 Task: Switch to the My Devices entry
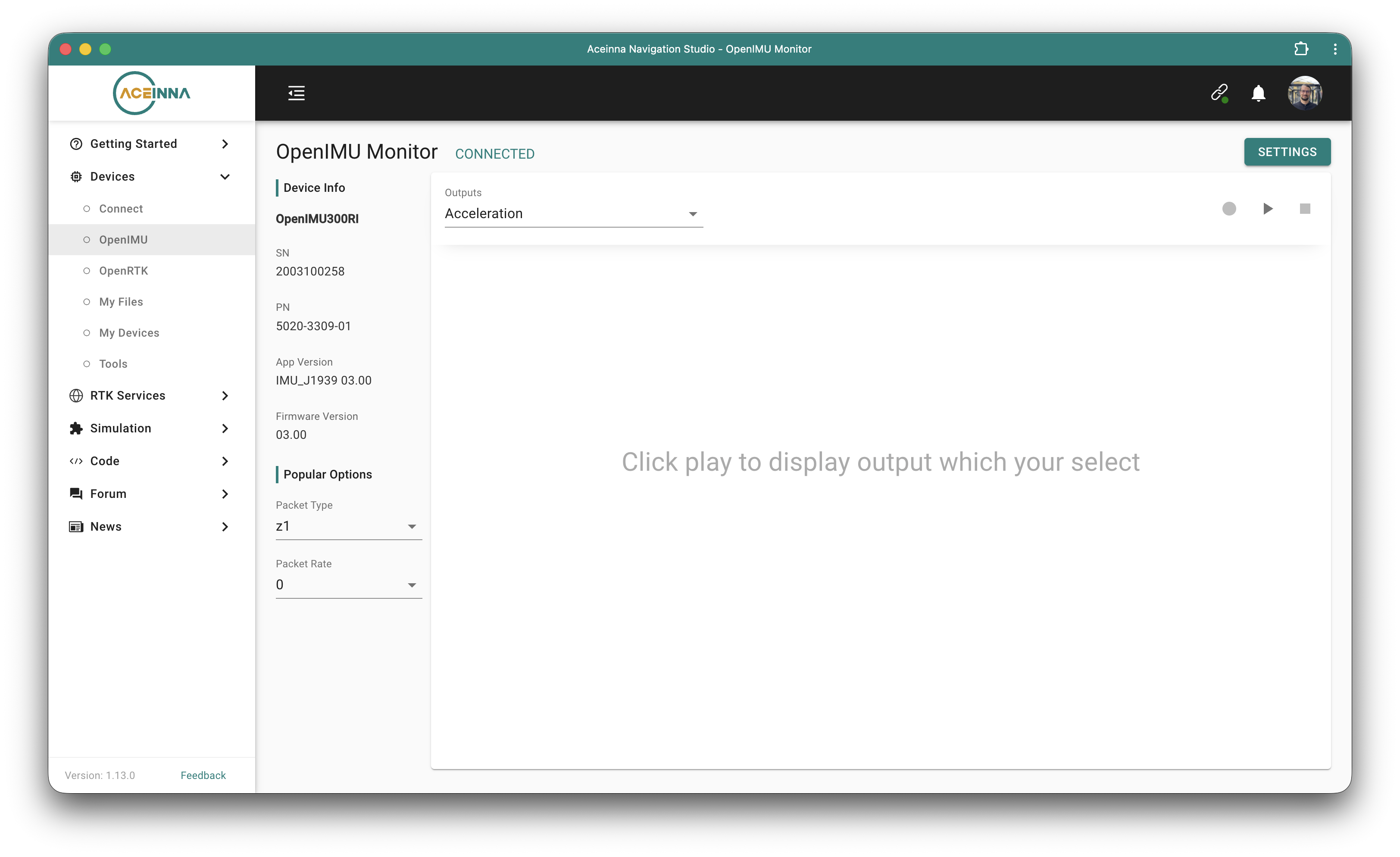[129, 332]
